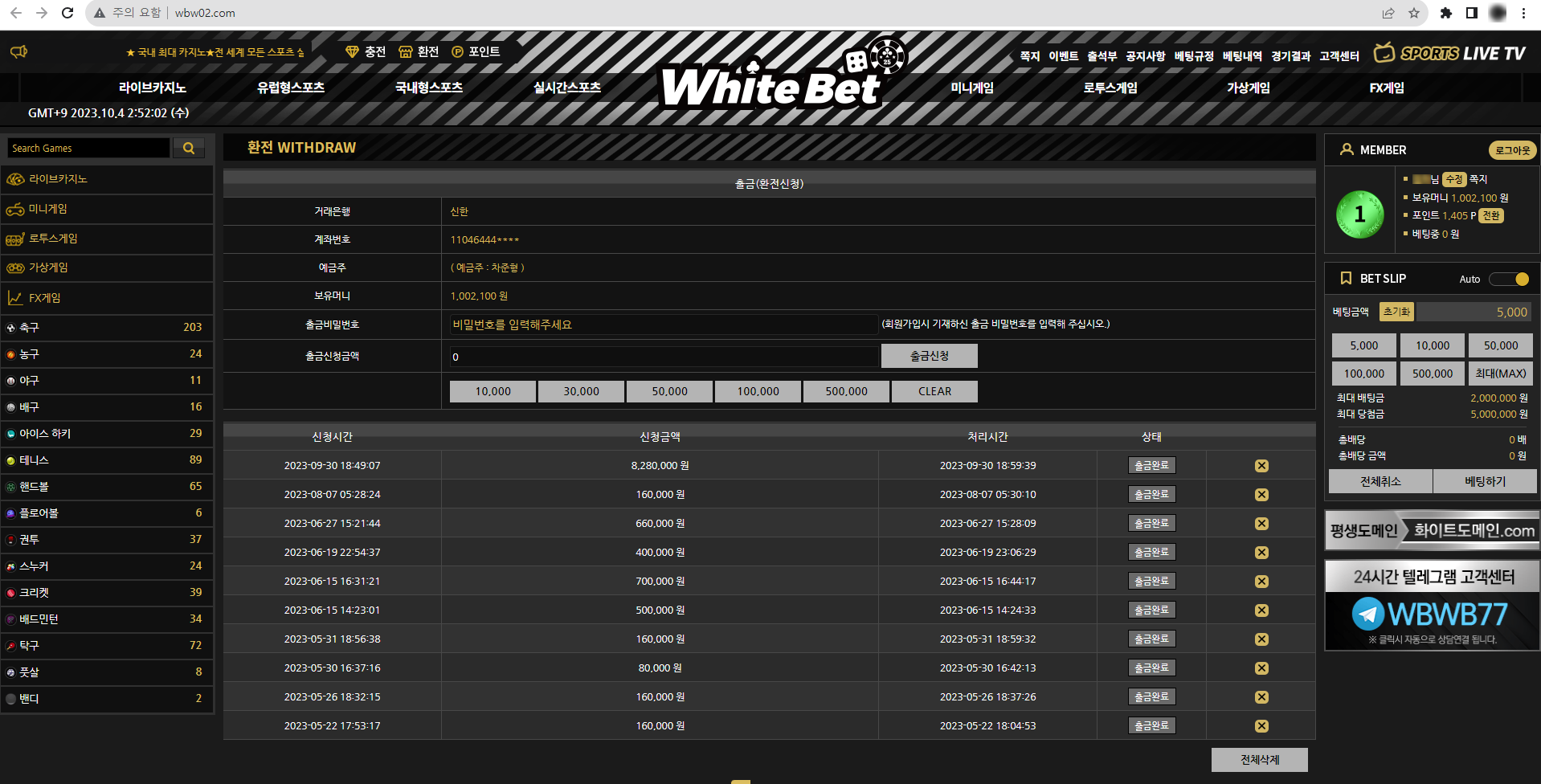The width and height of the screenshot is (1541, 784).
Task: Click 수정 edit member button
Action: pos(1454,179)
